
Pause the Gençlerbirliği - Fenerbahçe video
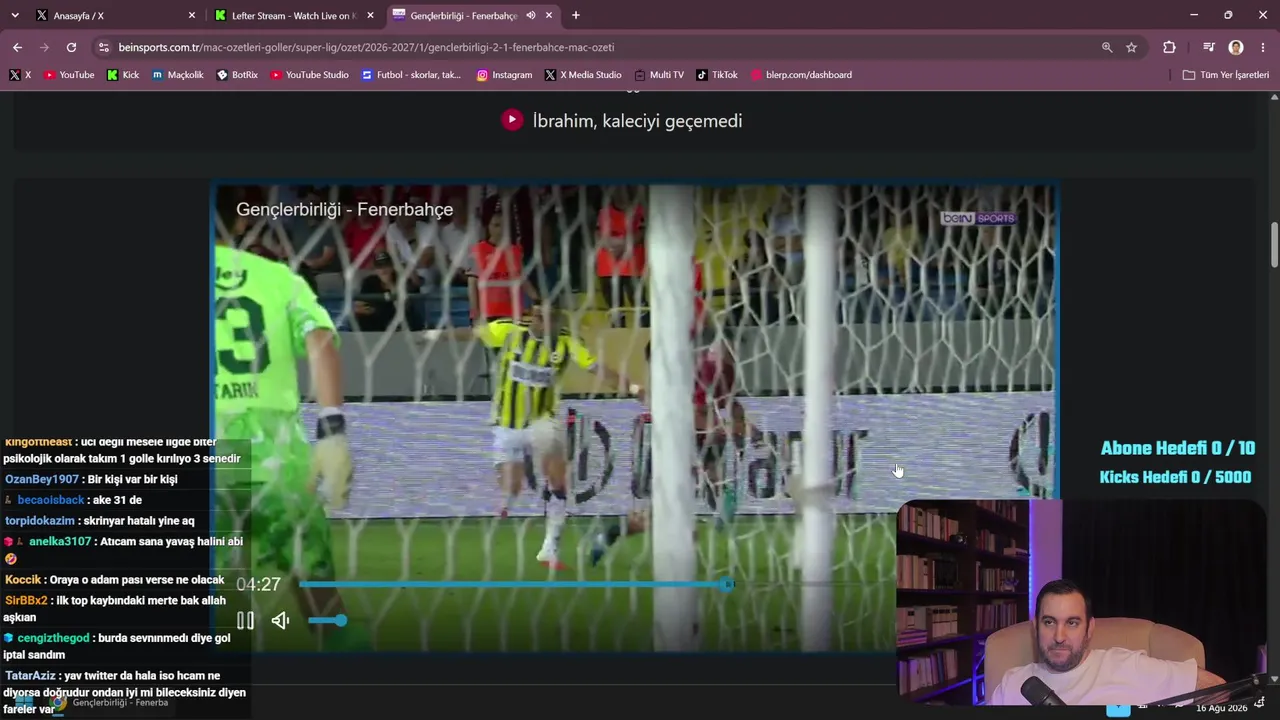click(x=245, y=620)
